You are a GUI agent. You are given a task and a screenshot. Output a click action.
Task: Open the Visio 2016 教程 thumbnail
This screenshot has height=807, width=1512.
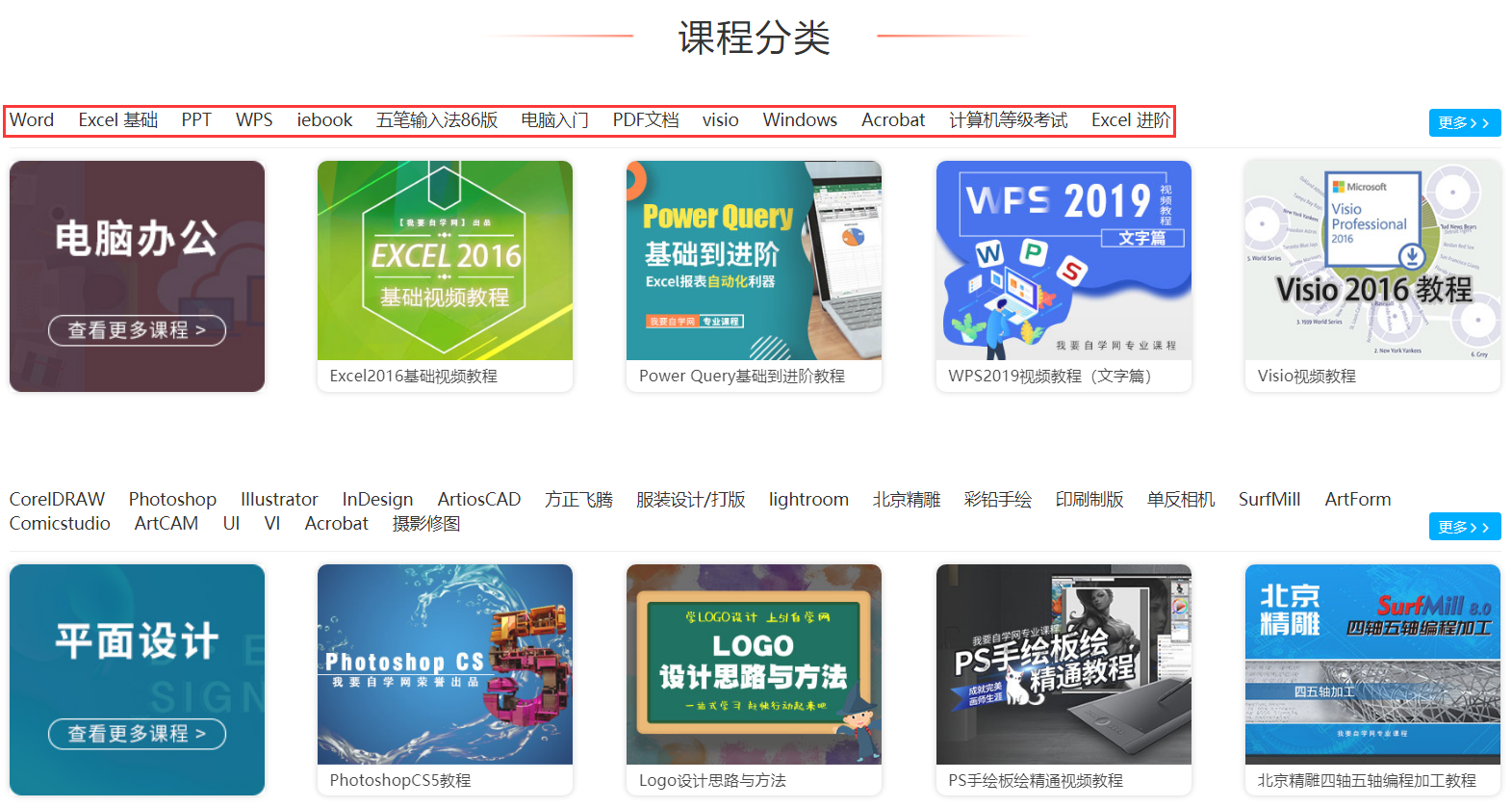[1372, 260]
